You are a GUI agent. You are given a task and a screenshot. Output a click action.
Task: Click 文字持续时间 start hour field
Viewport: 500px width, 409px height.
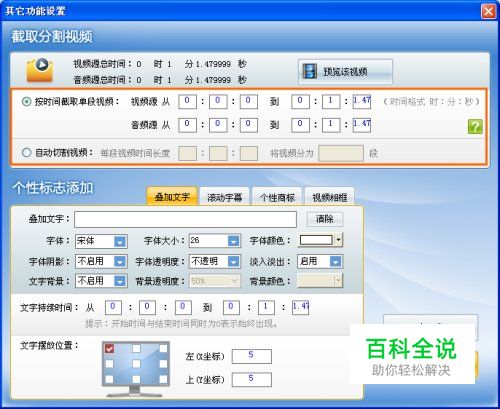click(113, 308)
